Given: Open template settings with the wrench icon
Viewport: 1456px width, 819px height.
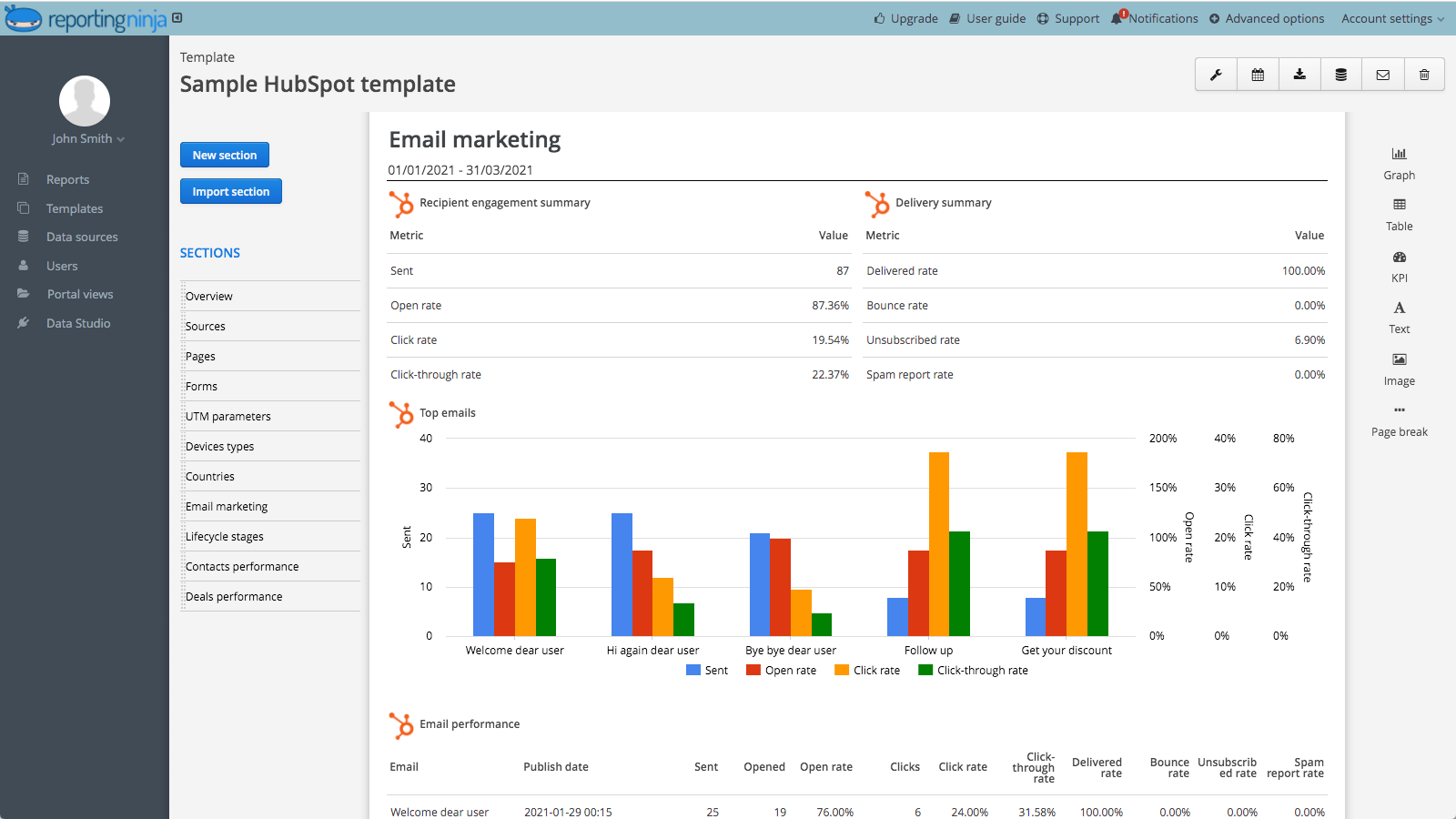Looking at the screenshot, I should 1216,74.
